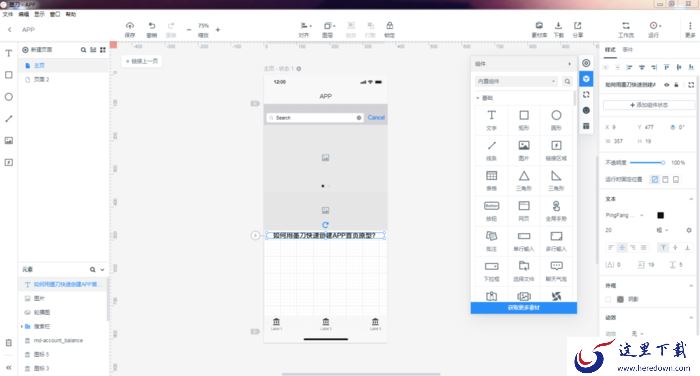Image resolution: width=700 pixels, height=376 pixels.
Task: Select the third runtime fixed-position option
Action: [676, 180]
